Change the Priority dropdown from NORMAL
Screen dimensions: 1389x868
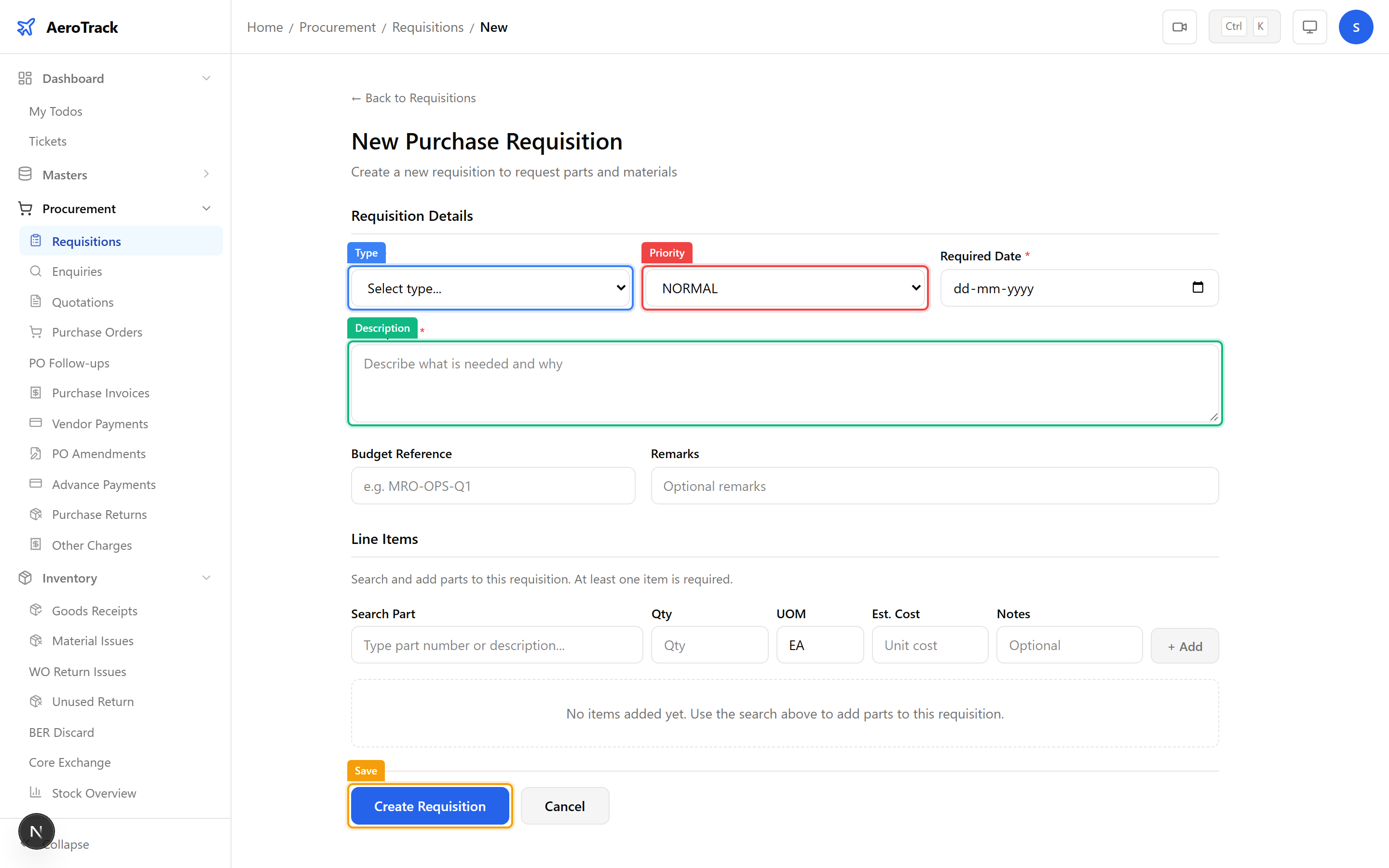coord(784,287)
